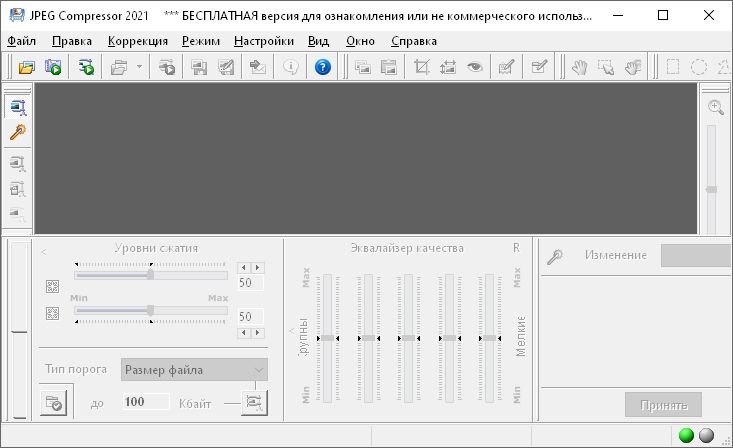733x448 pixels.
Task: Open the Вид menu
Action: (318, 41)
